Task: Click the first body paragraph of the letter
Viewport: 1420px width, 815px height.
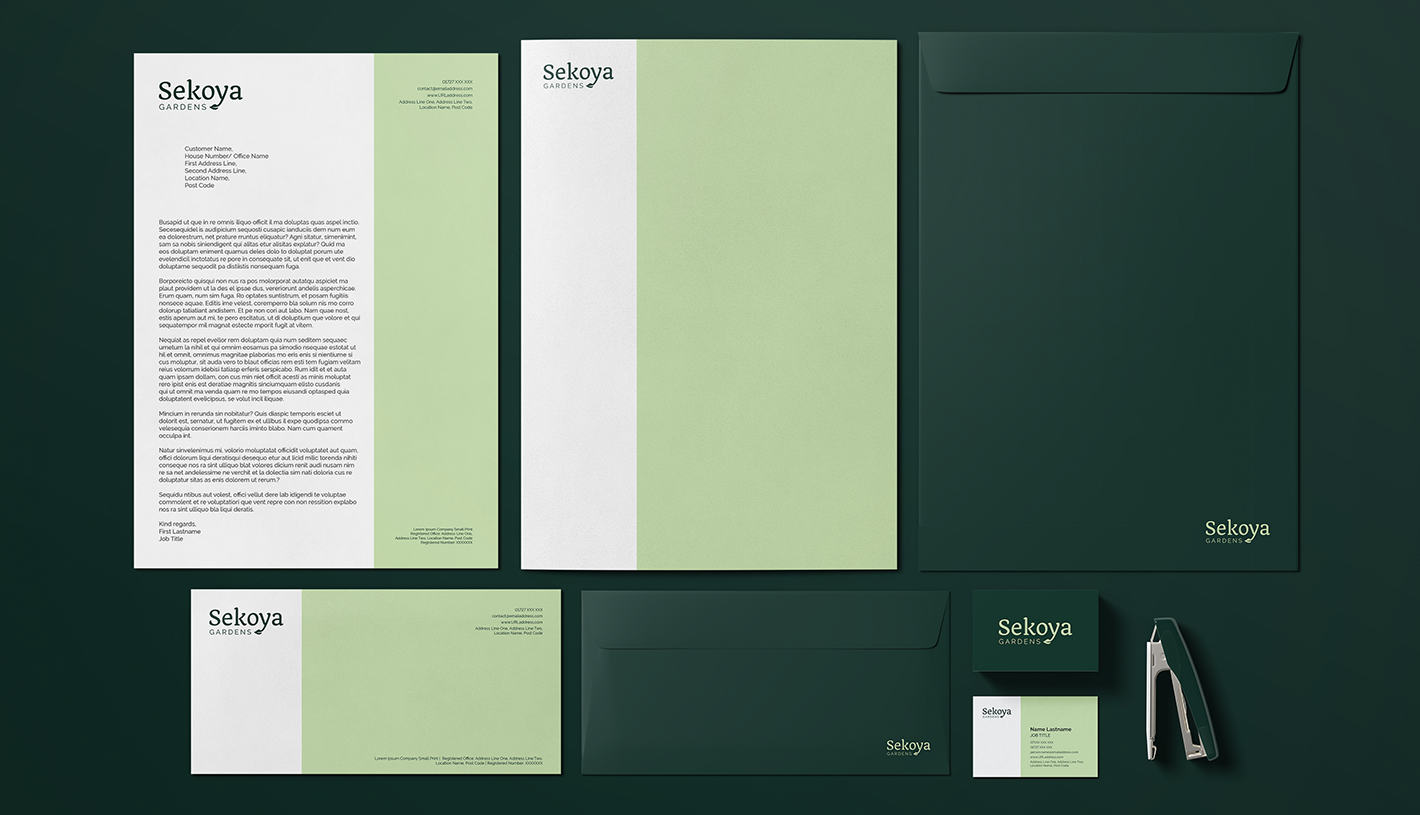Action: pos(259,244)
